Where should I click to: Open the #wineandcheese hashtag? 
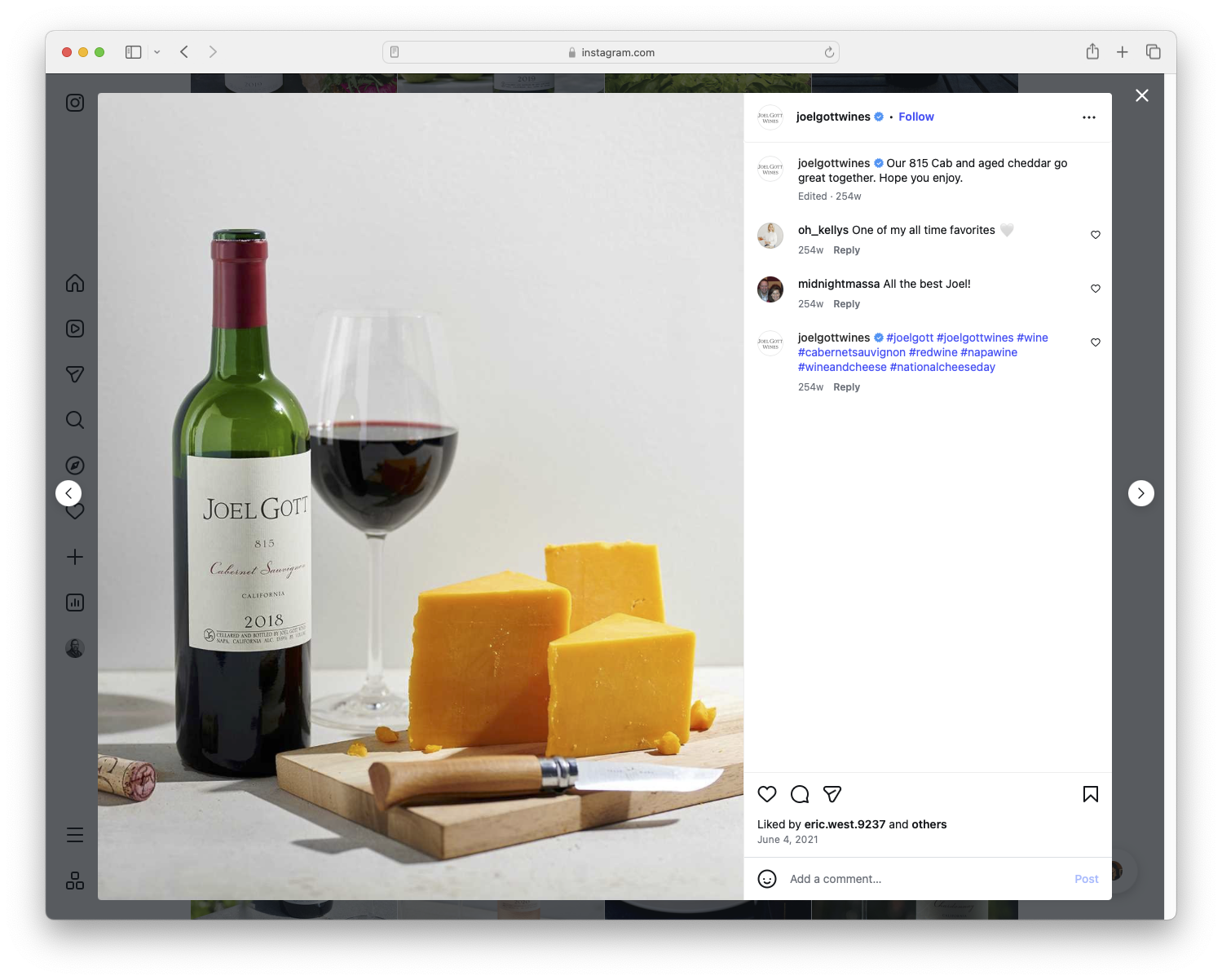(842, 367)
